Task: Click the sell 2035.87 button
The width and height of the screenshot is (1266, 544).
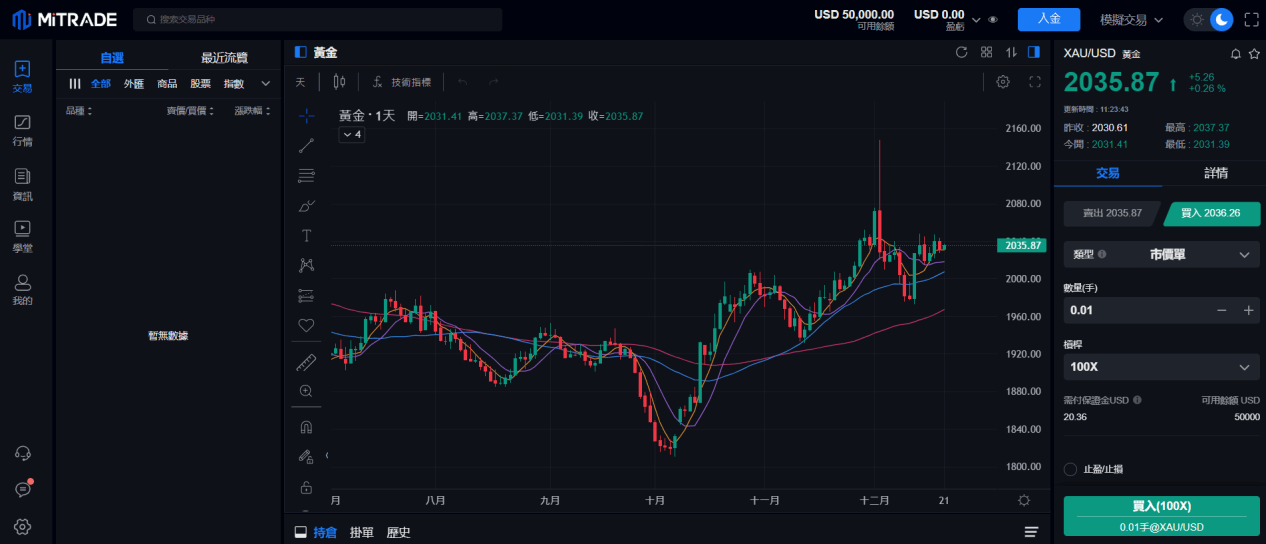Action: tap(1110, 213)
